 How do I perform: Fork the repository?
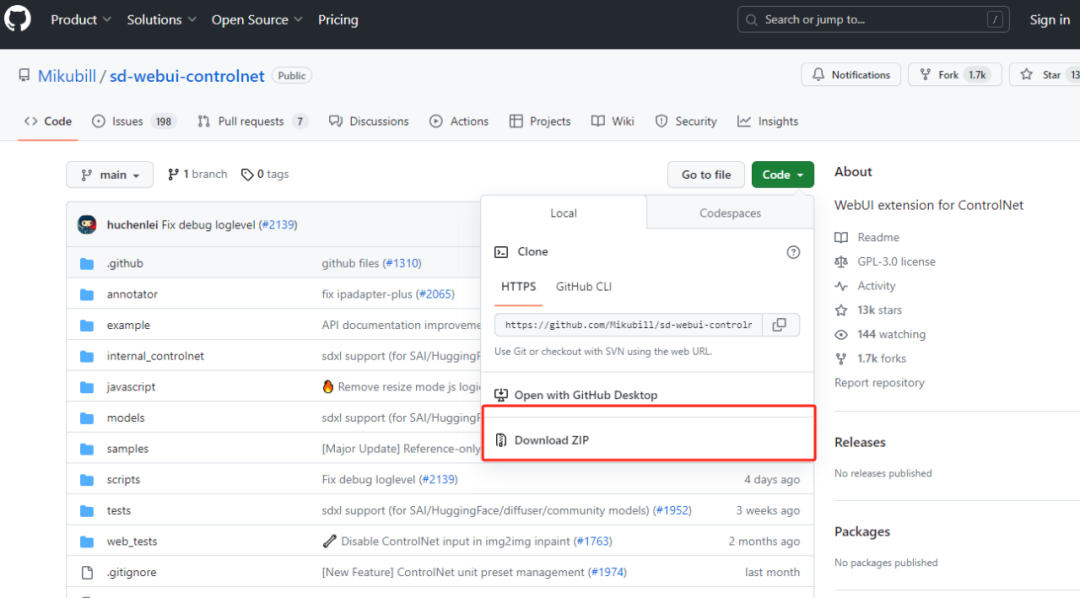(x=955, y=74)
